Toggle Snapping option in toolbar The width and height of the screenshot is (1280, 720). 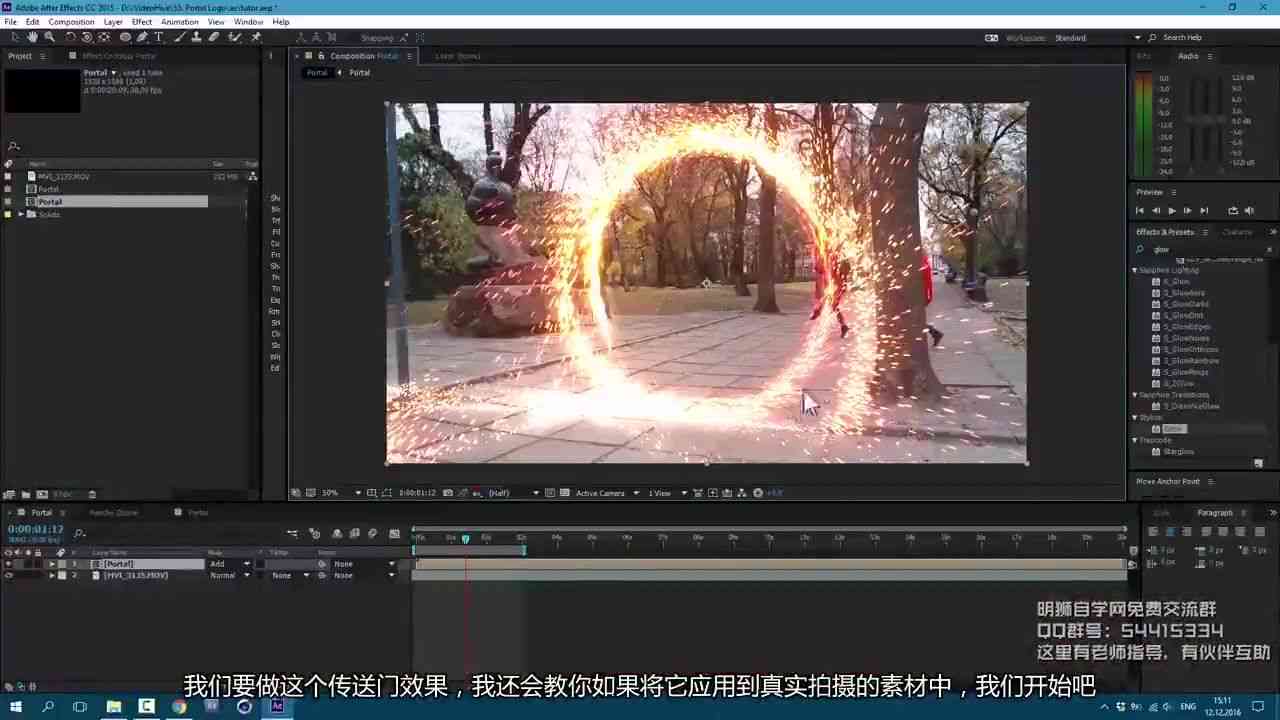click(377, 38)
